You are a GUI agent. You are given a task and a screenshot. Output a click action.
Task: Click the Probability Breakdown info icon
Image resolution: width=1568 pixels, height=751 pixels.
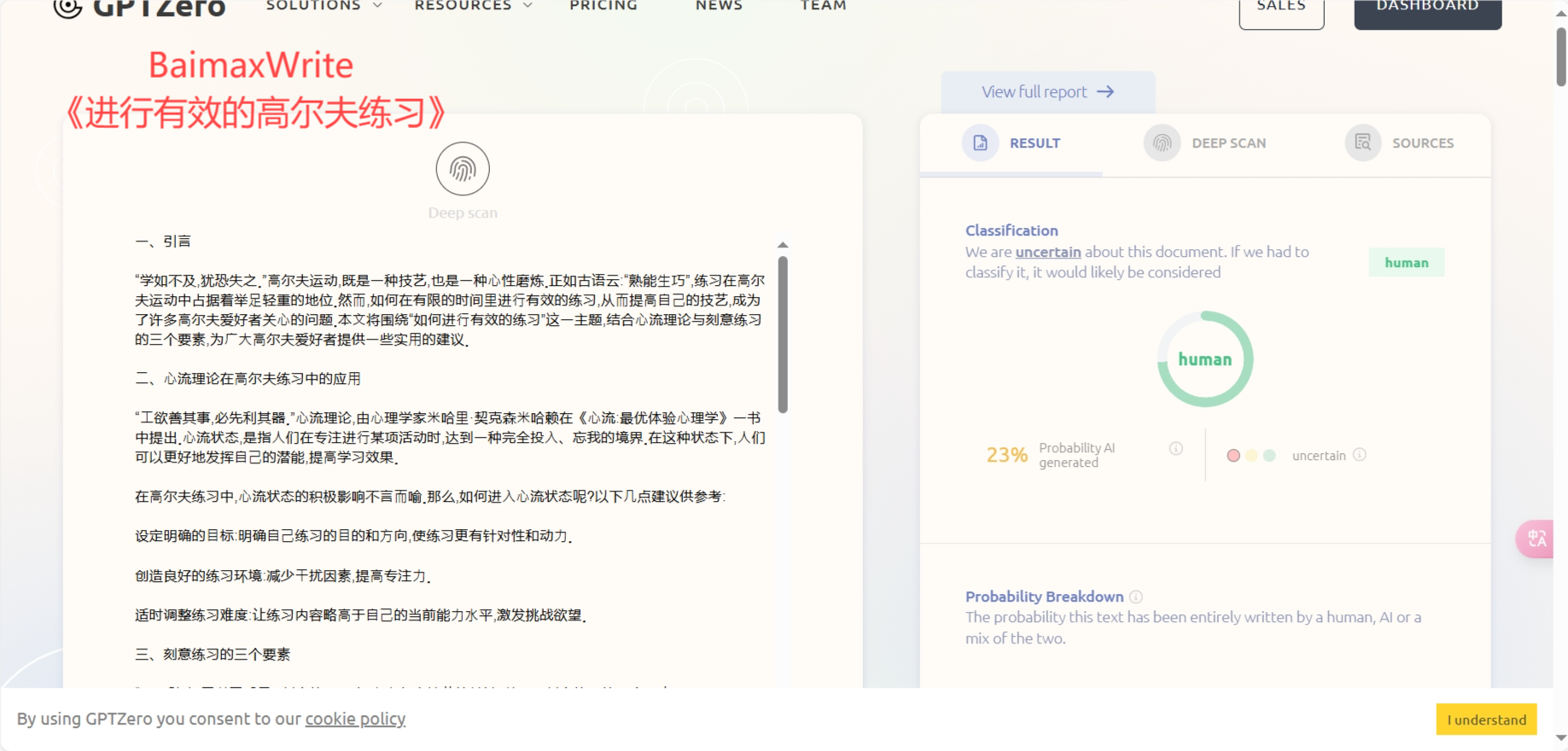[x=1136, y=597]
